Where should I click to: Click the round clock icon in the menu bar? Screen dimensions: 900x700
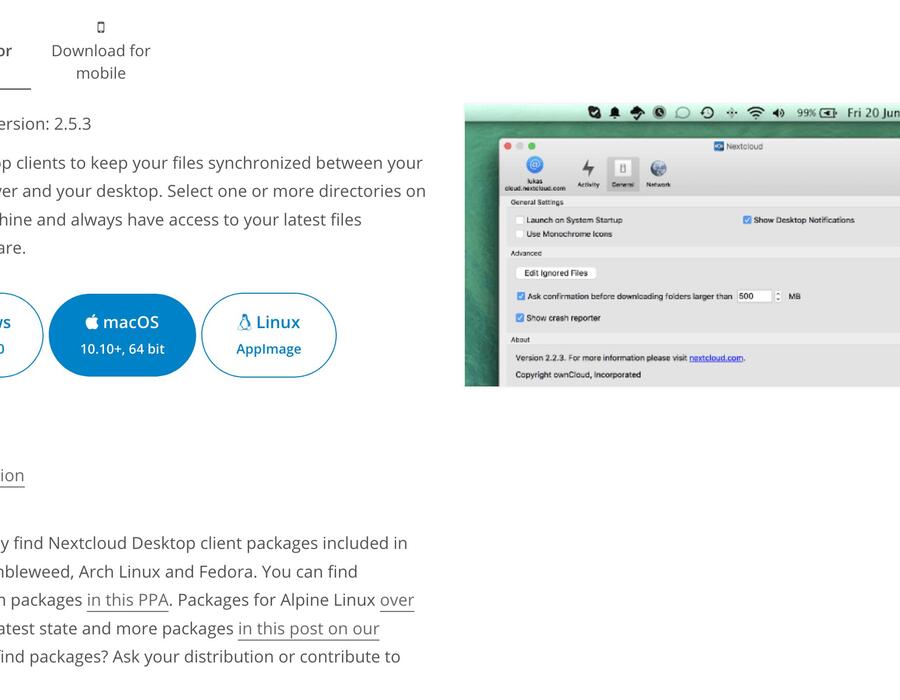coord(660,112)
